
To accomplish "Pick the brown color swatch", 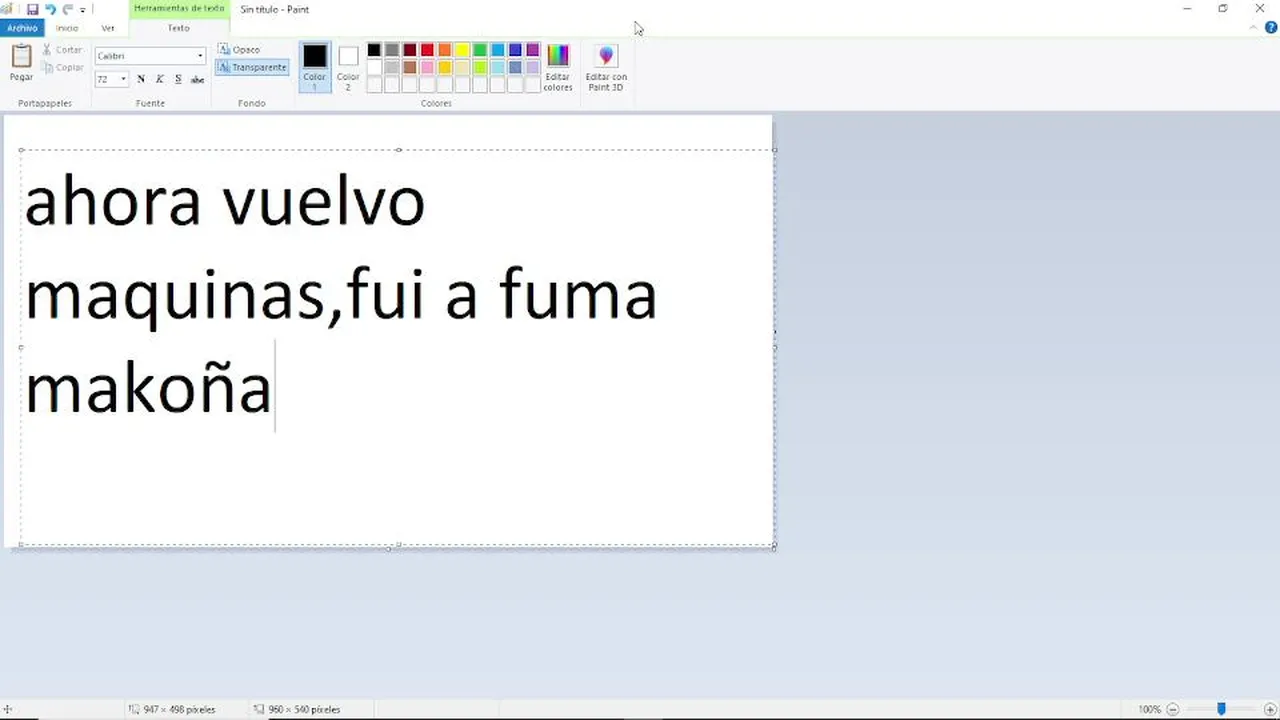I will [x=410, y=67].
